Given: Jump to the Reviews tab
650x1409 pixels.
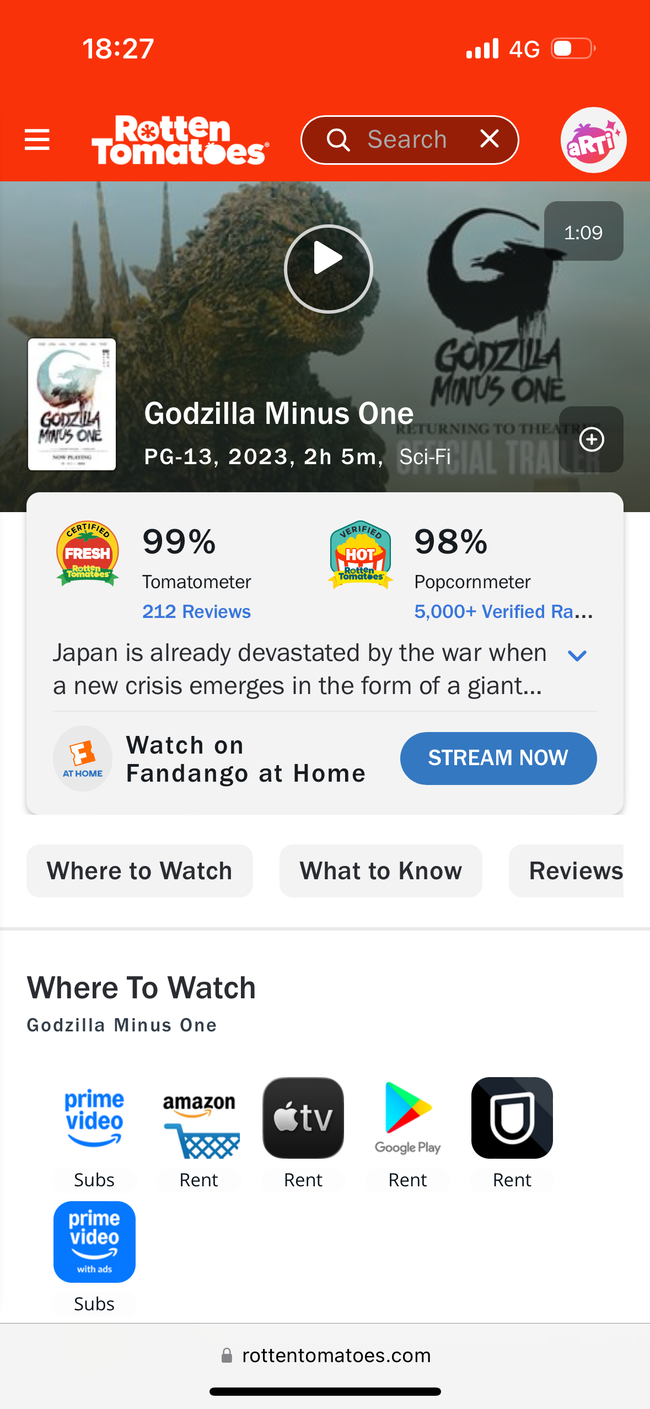Looking at the screenshot, I should [574, 871].
